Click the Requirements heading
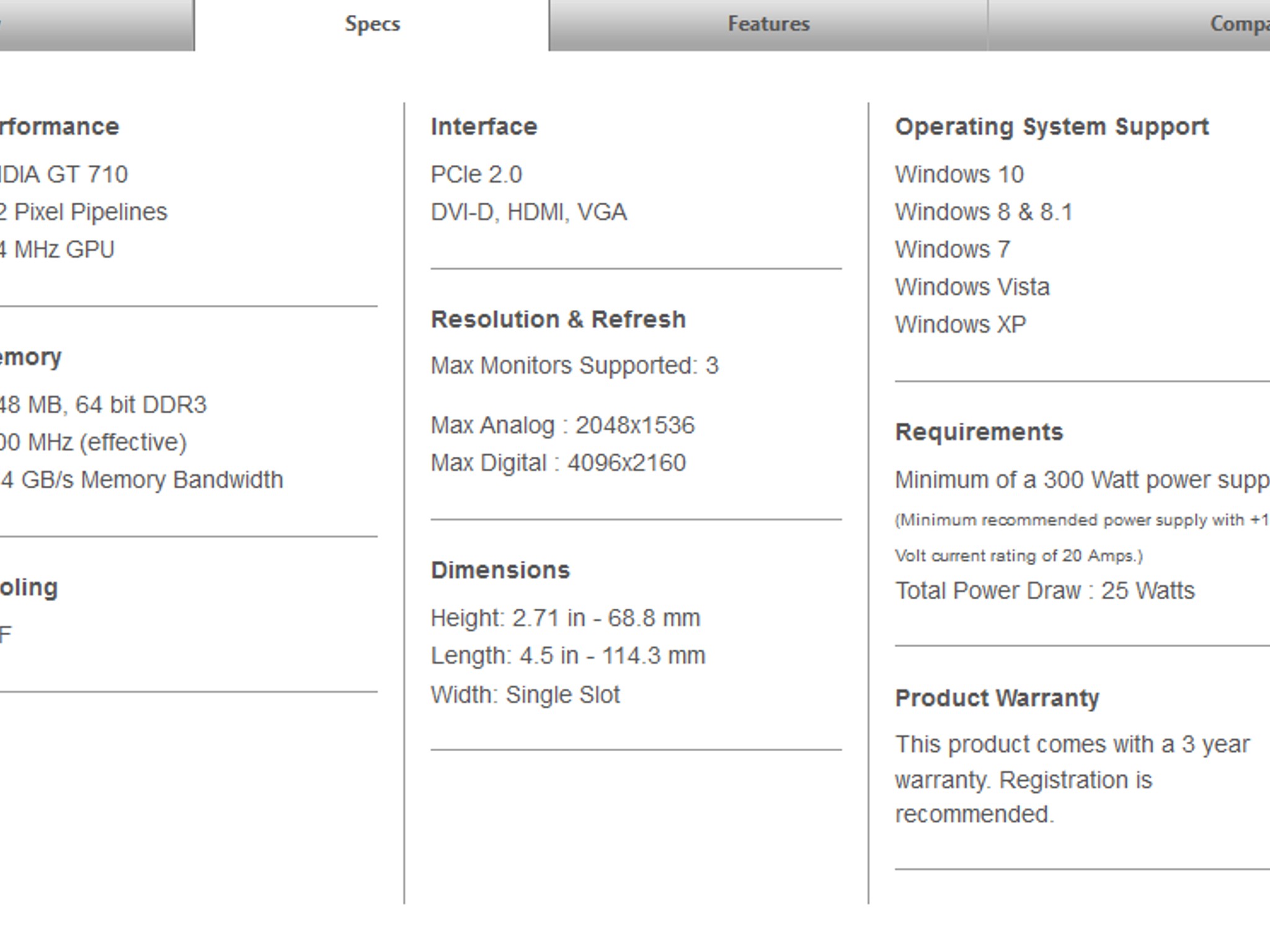 (979, 432)
